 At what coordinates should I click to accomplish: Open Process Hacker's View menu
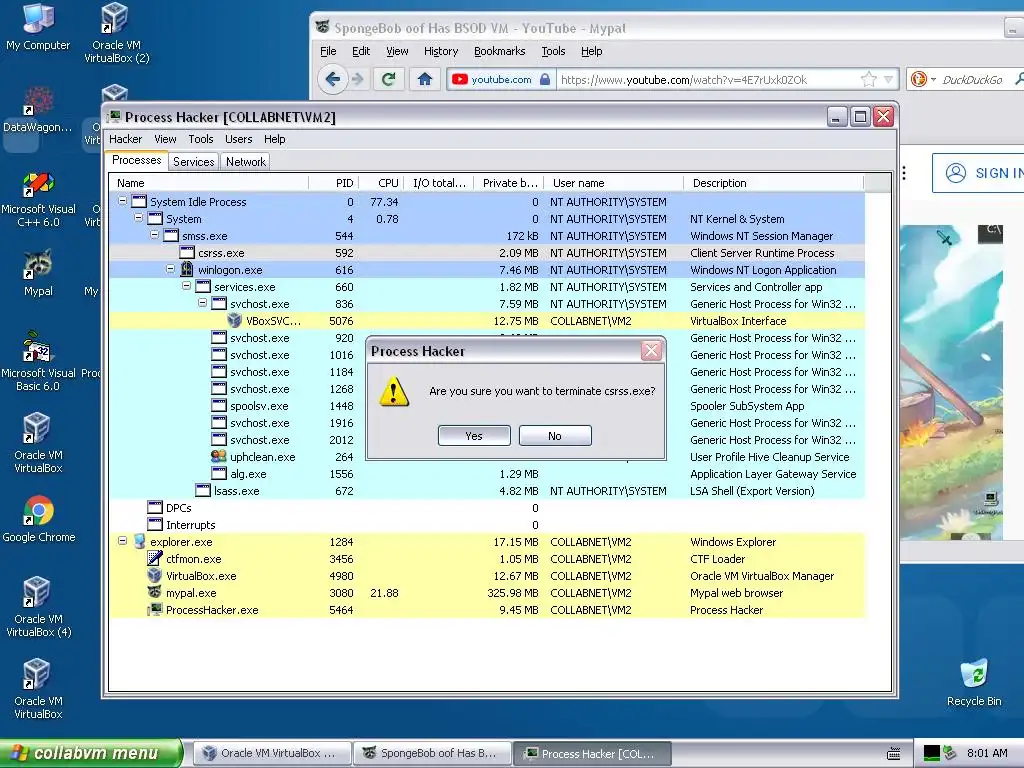click(x=165, y=139)
